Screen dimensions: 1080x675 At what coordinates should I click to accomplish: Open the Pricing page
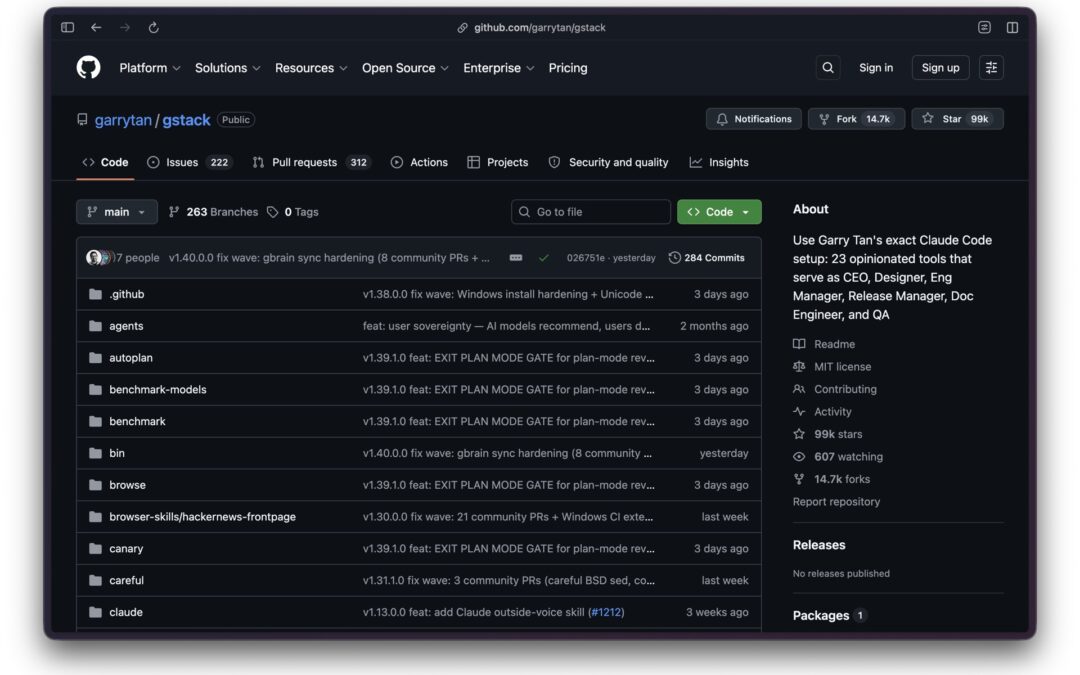(568, 68)
